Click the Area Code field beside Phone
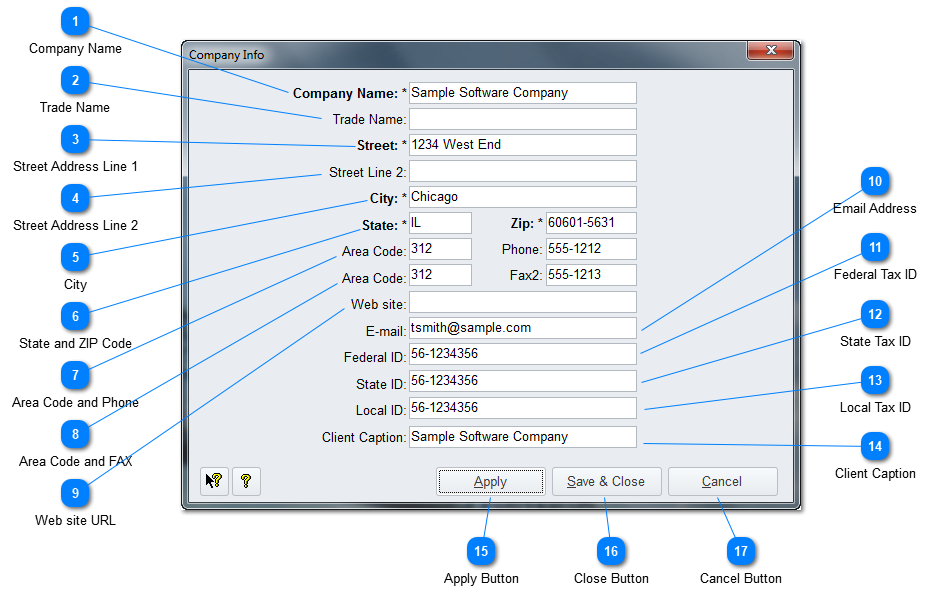Image resolution: width=933 pixels, height=602 pixels. 440,249
